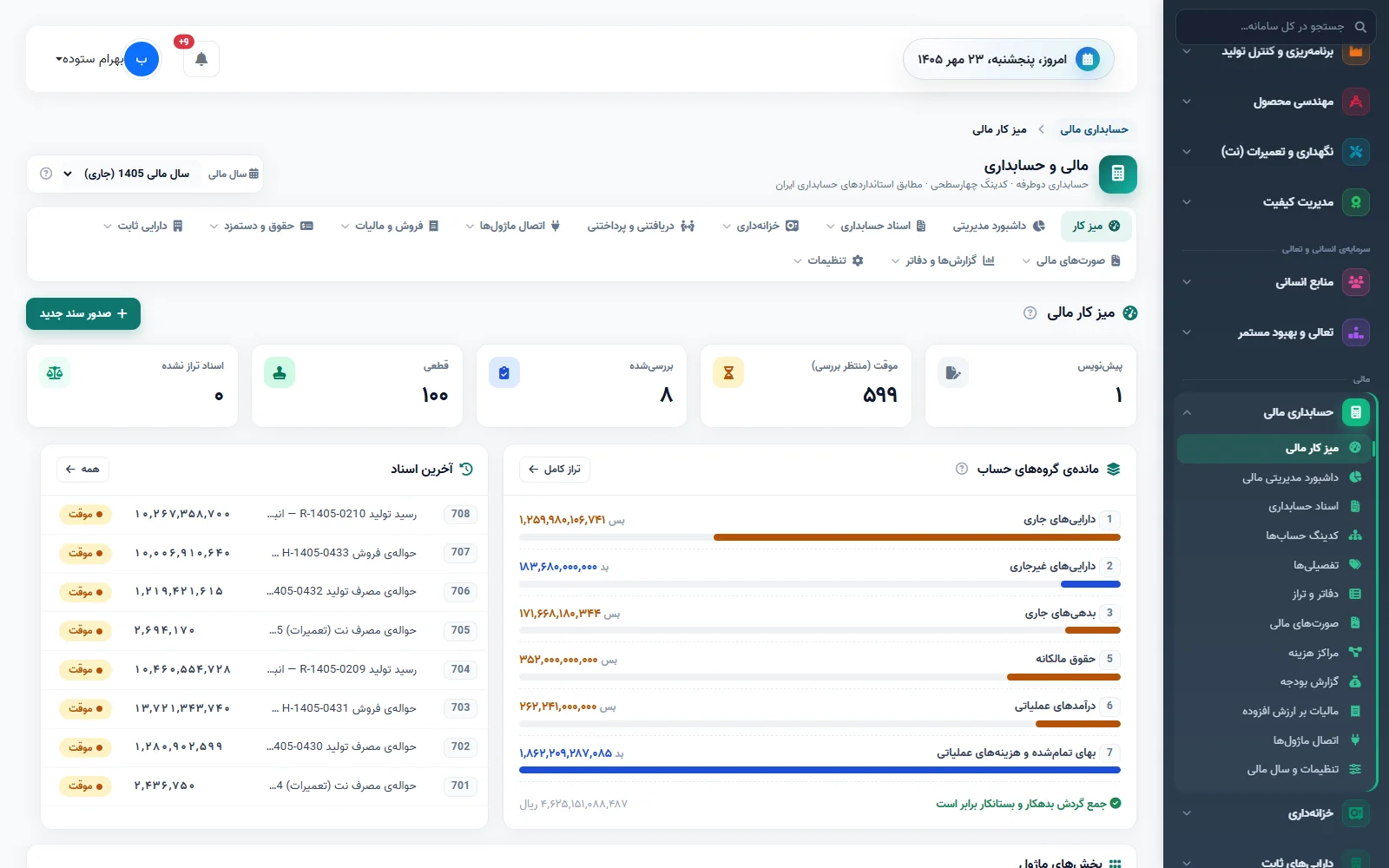Image resolution: width=1389 pixels, height=868 pixels.
Task: Click the حسابداری مالی breadcrumb link
Action: pos(1094,129)
